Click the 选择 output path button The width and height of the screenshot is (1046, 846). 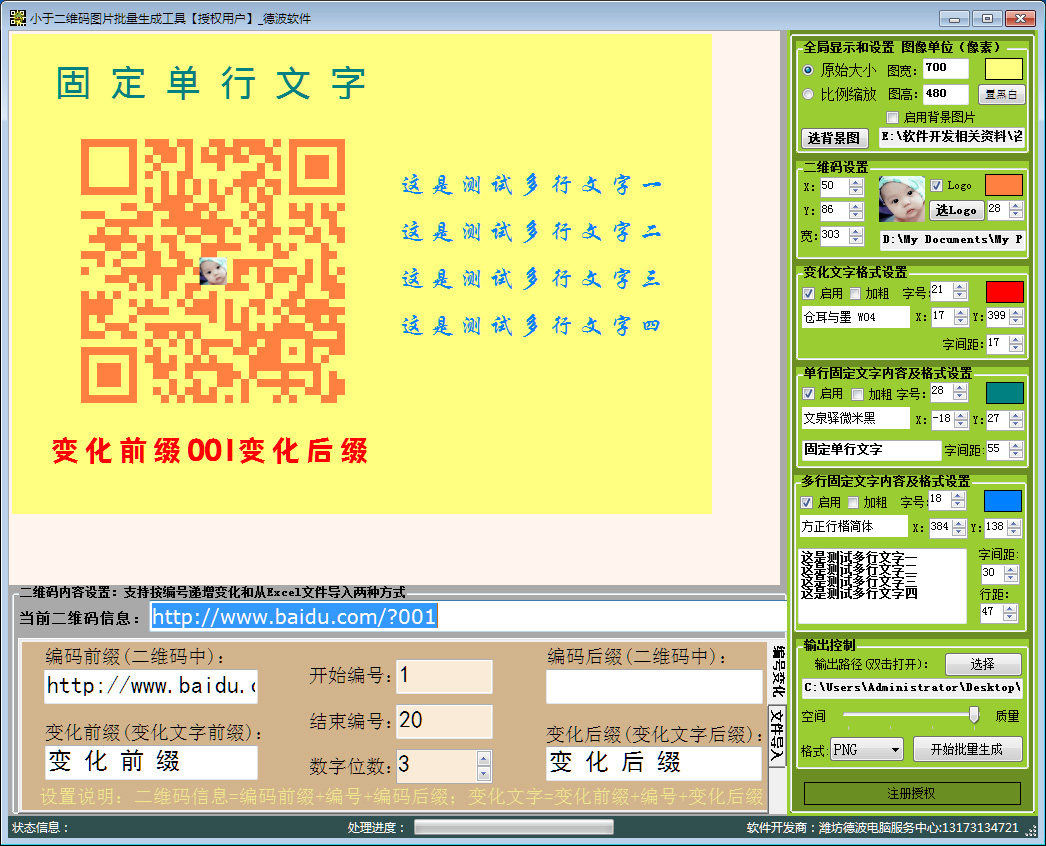[983, 664]
